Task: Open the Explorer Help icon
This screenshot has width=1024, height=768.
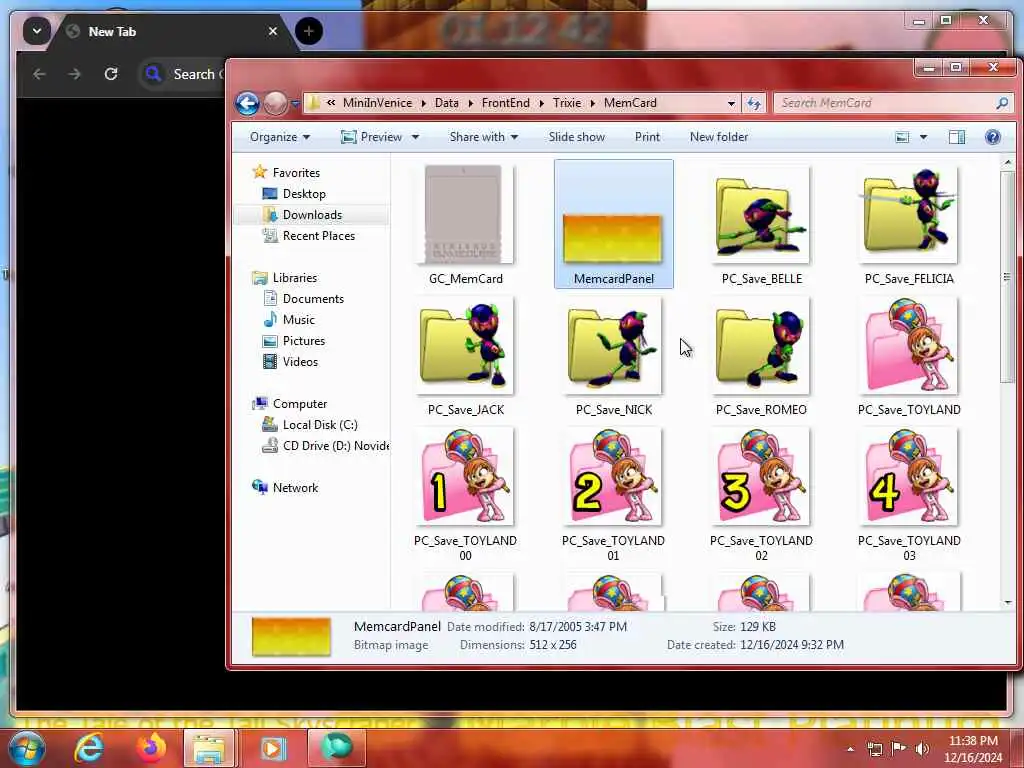Action: point(993,137)
